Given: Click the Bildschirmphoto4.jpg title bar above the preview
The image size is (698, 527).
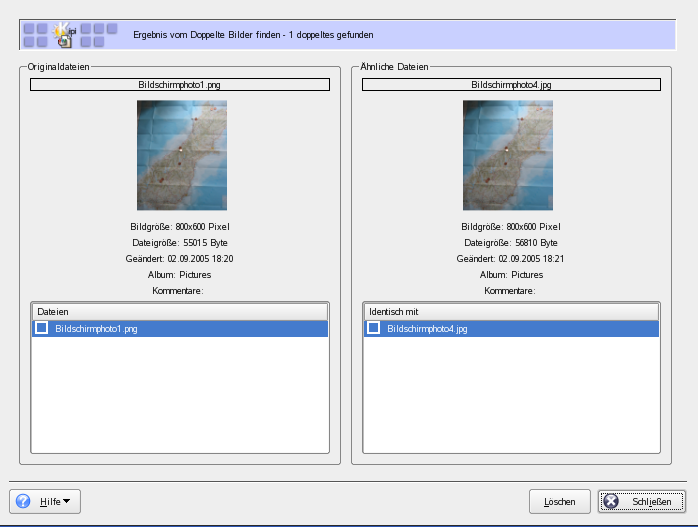Looking at the screenshot, I should pos(511,85).
